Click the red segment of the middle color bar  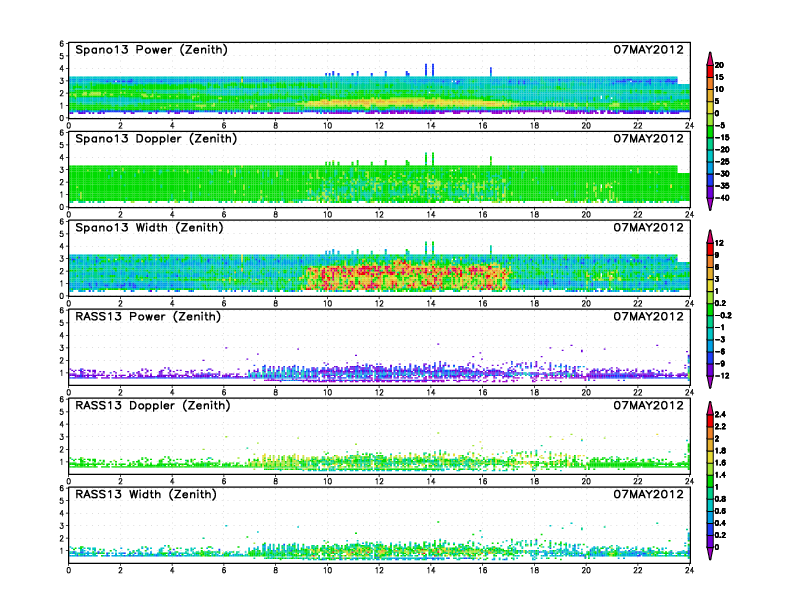(x=710, y=249)
